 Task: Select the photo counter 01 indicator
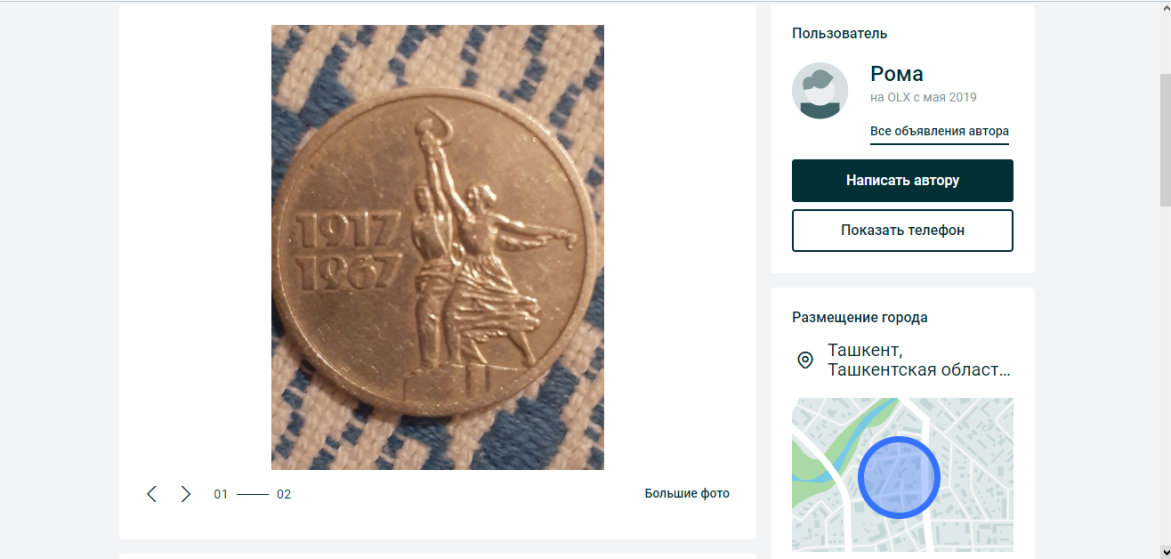(221, 494)
